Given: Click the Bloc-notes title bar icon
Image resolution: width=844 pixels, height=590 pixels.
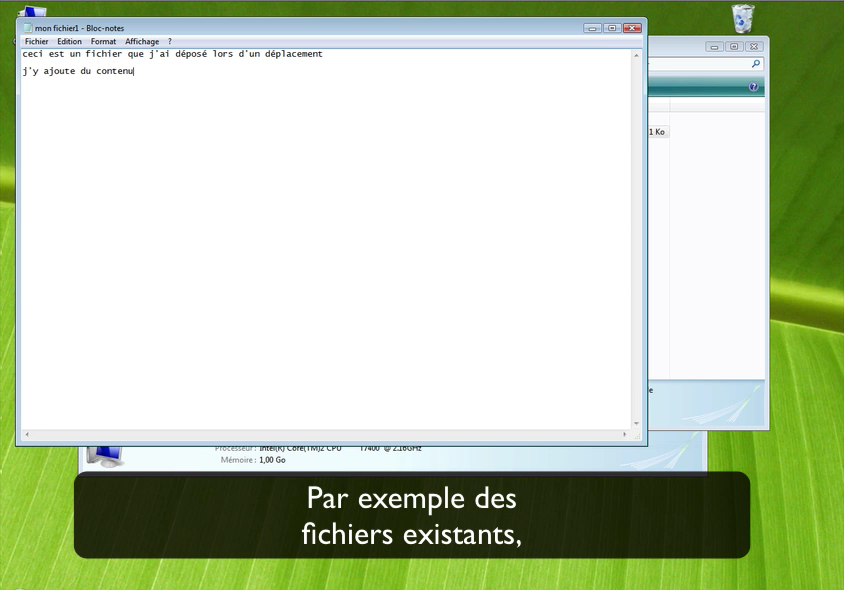Looking at the screenshot, I should click(x=28, y=28).
